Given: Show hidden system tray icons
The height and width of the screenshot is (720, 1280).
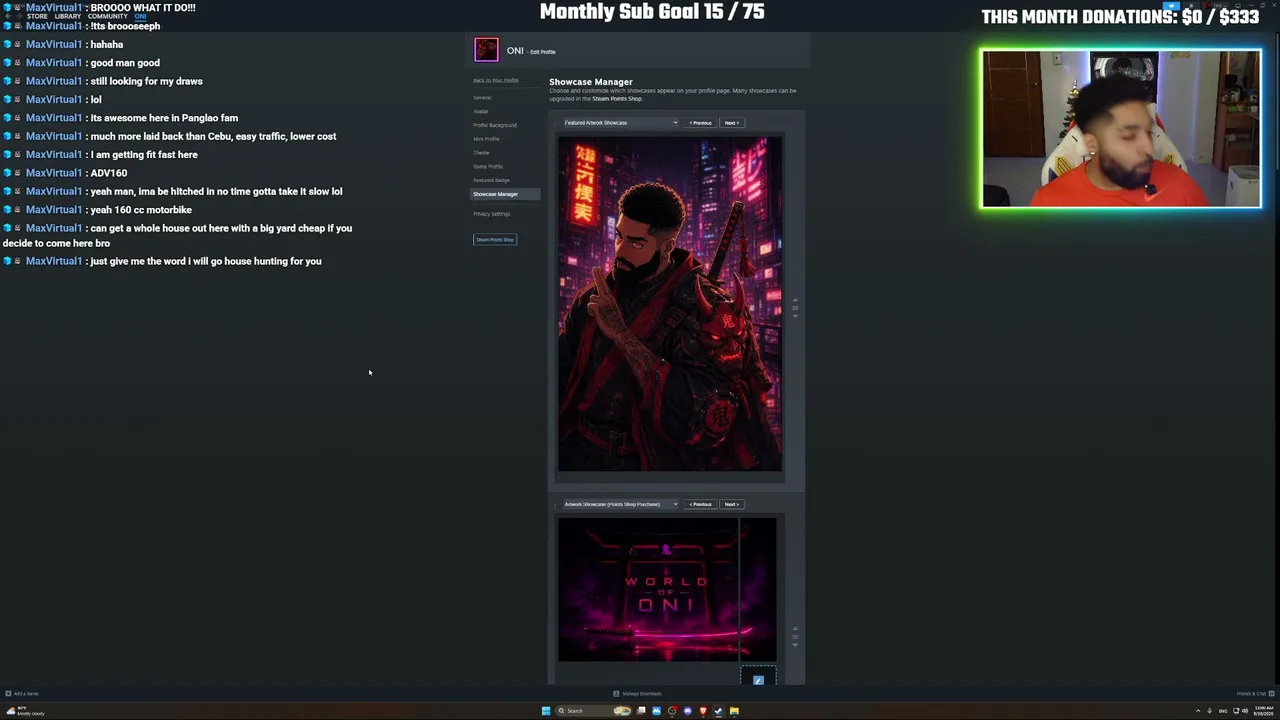Looking at the screenshot, I should (x=1198, y=711).
